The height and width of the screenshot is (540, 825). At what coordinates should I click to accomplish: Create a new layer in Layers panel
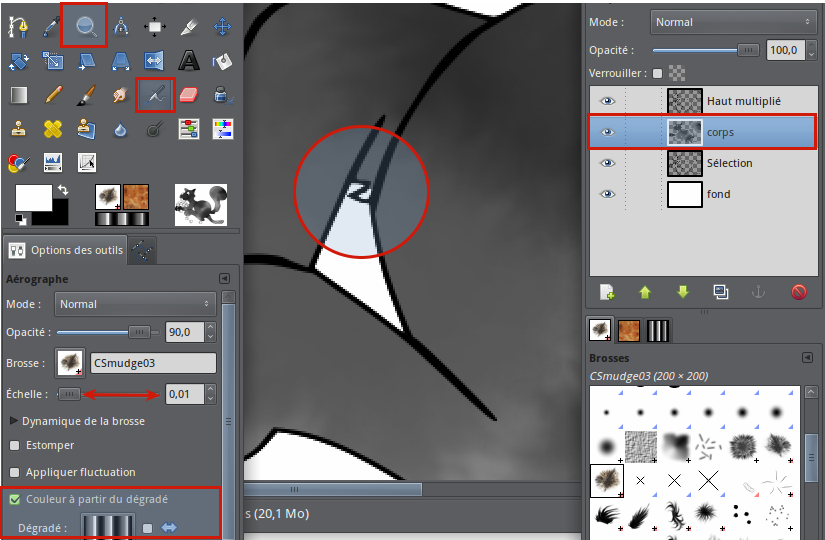click(607, 292)
